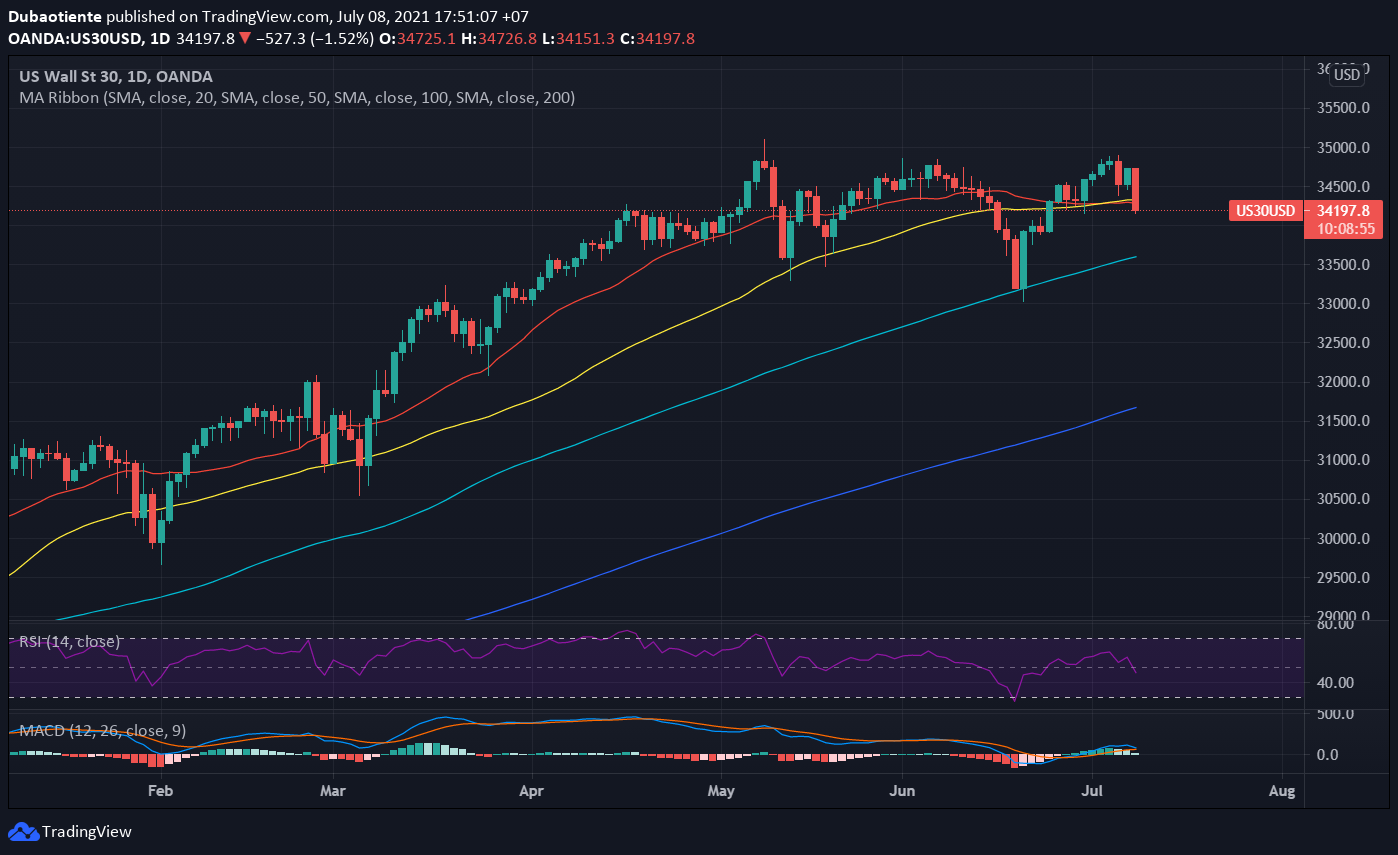Click the Aug label on time axis
The image size is (1398, 855).
1282,791
